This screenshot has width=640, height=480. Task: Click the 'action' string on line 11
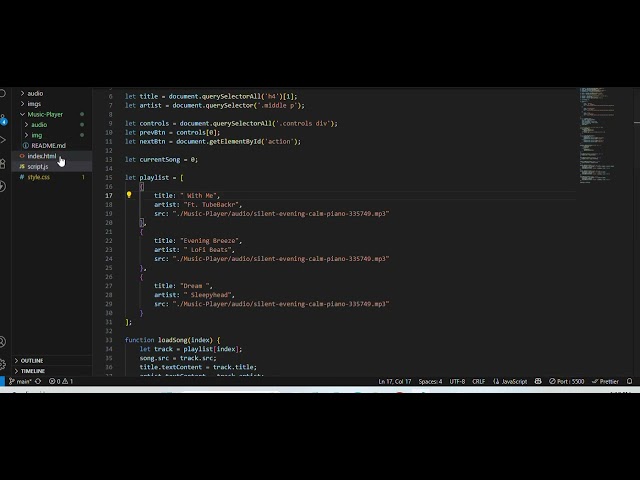coord(280,141)
